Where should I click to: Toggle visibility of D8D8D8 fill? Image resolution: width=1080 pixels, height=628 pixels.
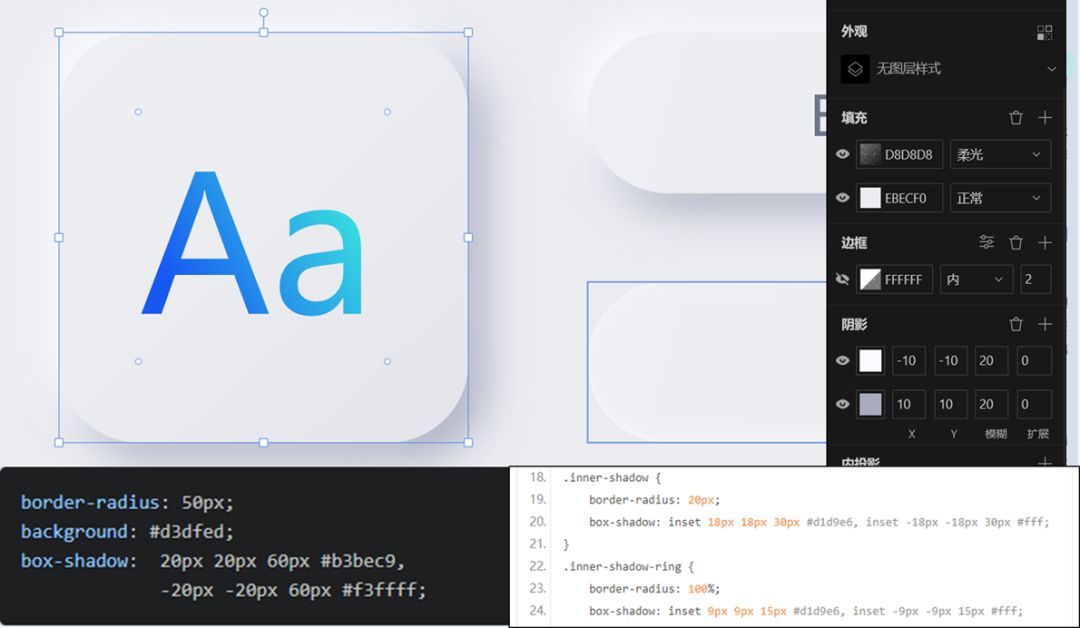(842, 154)
